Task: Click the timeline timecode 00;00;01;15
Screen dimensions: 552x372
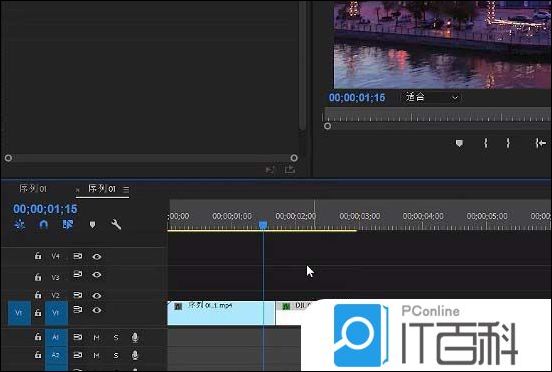Action: pyautogui.click(x=45, y=209)
